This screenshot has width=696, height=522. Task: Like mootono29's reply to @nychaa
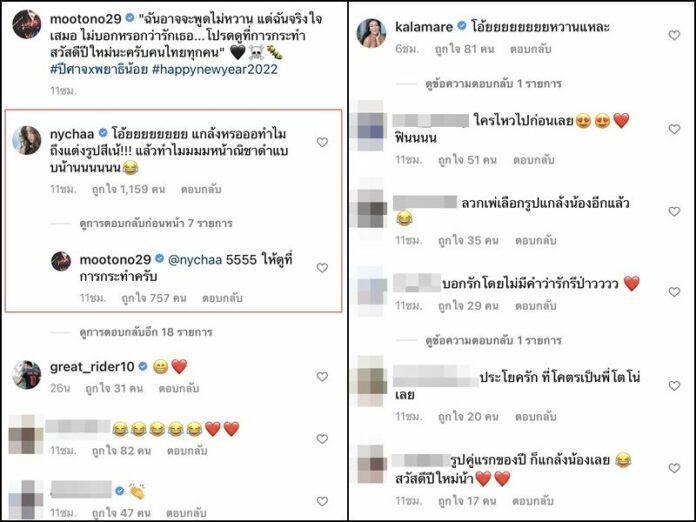[x=322, y=268]
